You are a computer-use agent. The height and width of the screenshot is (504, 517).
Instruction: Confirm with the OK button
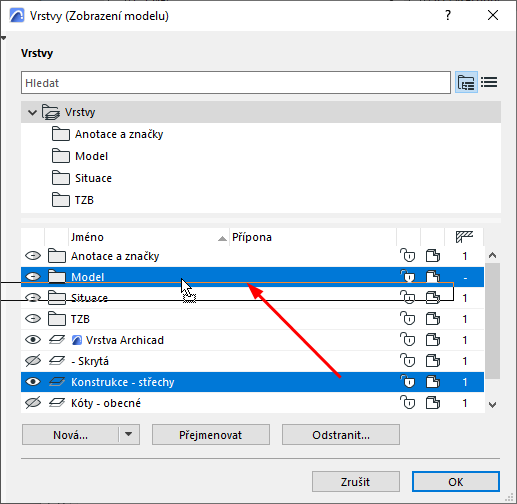coord(456,482)
